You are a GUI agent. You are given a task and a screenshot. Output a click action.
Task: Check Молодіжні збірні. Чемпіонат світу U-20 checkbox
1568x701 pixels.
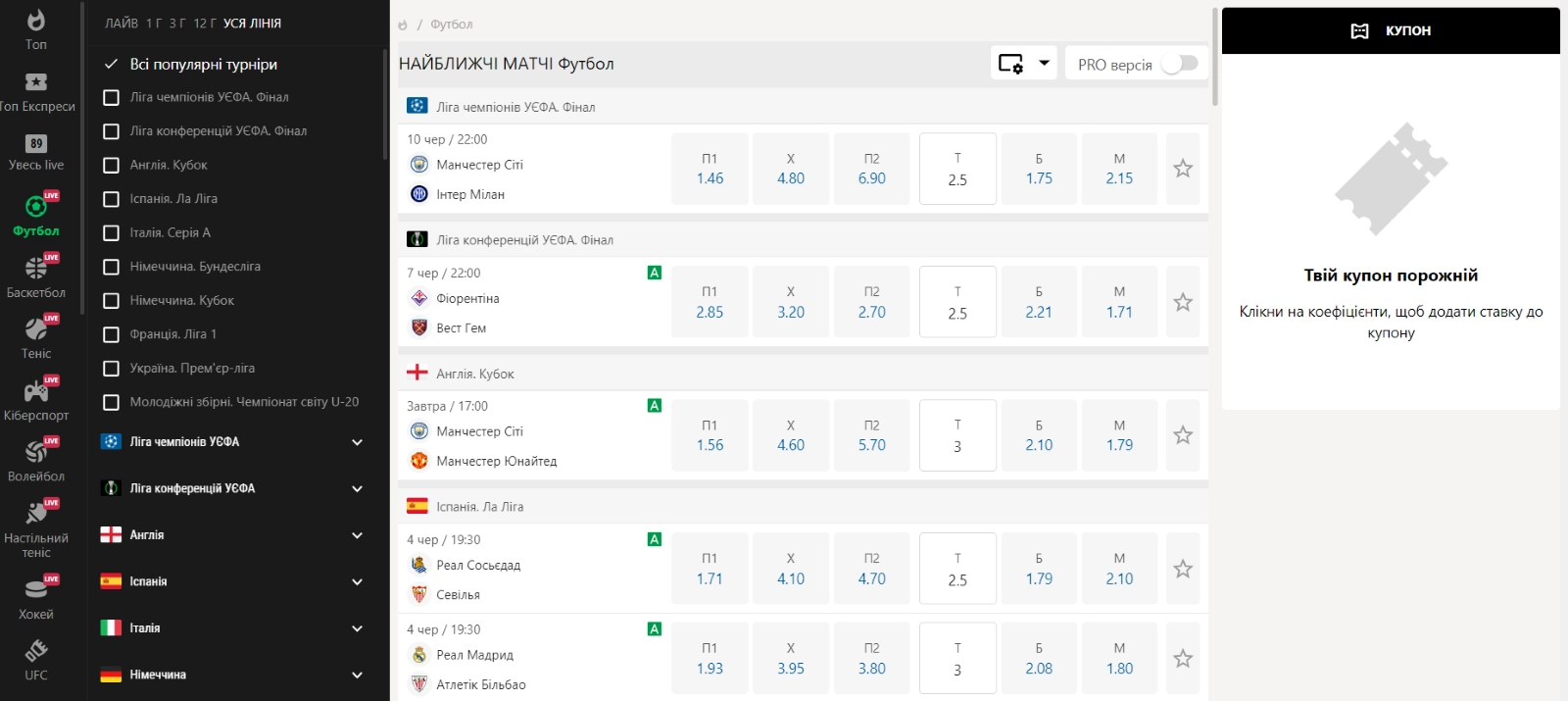point(112,402)
